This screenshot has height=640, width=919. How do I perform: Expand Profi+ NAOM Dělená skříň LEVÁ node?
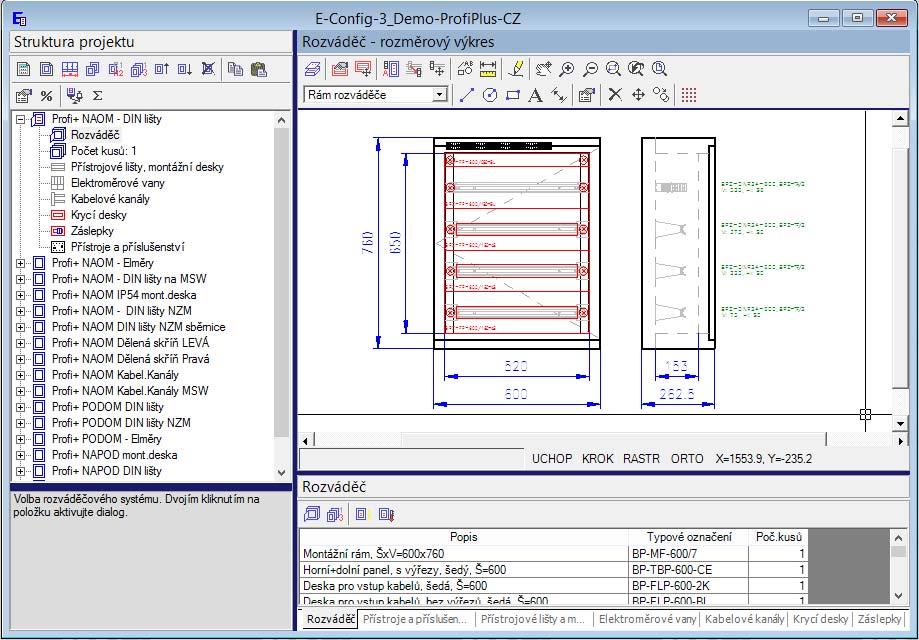(21, 343)
